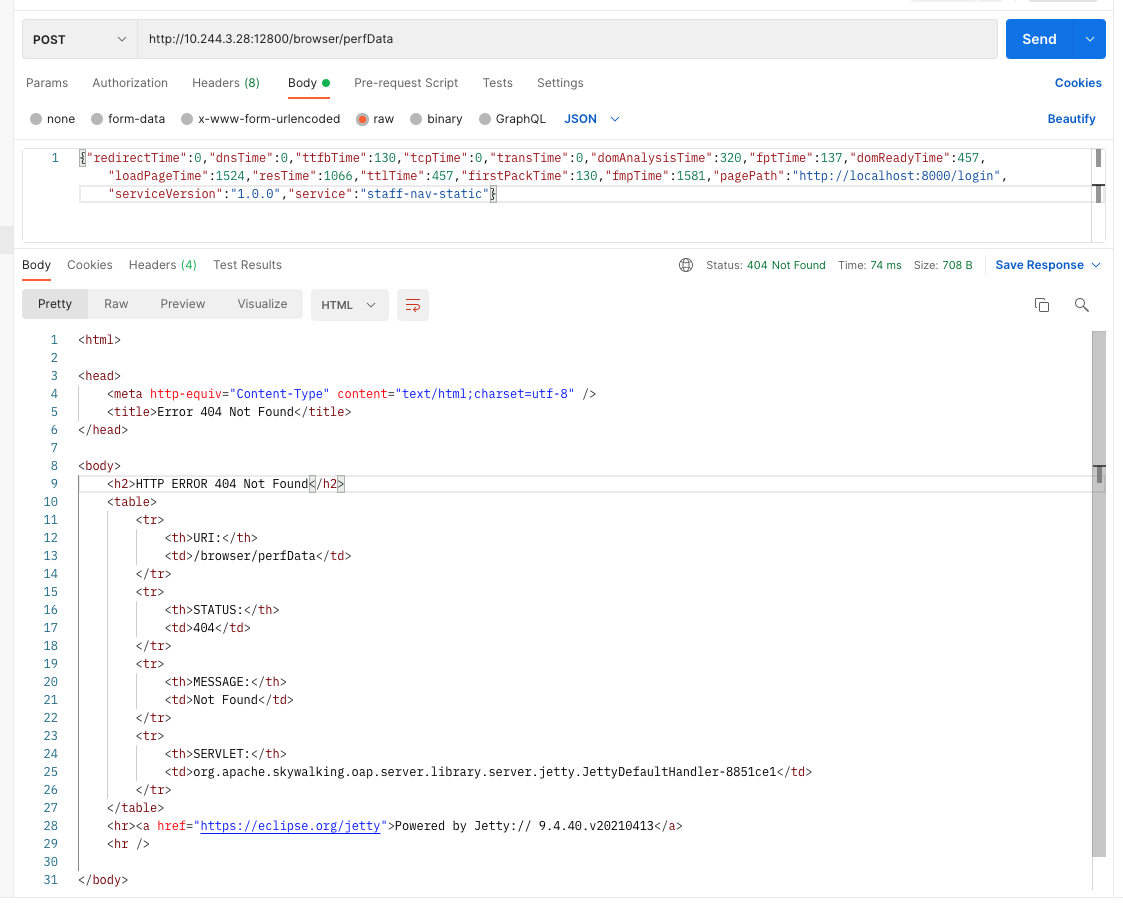Image resolution: width=1123 pixels, height=904 pixels.
Task: Expand the Save Response chevron
Action: [x=1096, y=265]
